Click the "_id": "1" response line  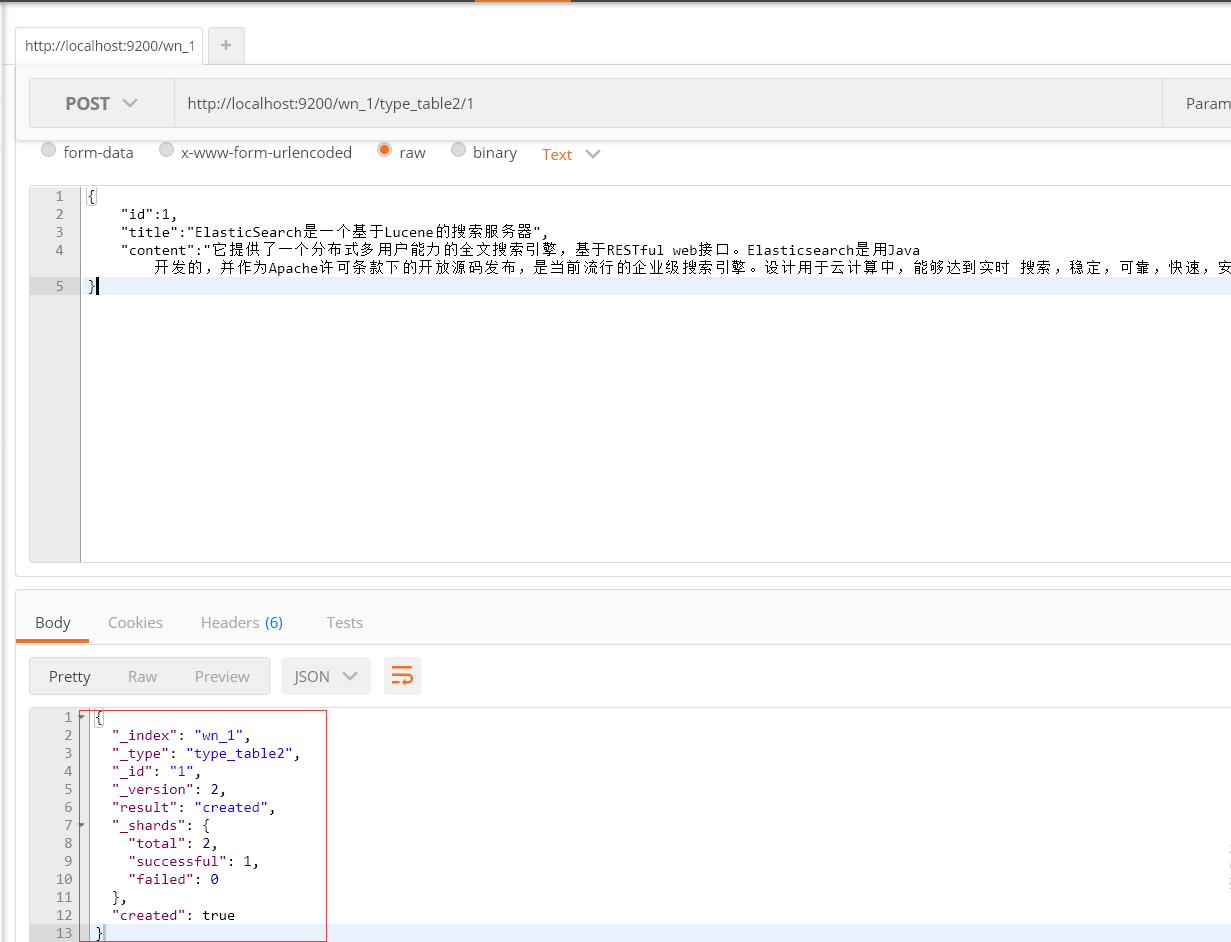click(x=156, y=771)
